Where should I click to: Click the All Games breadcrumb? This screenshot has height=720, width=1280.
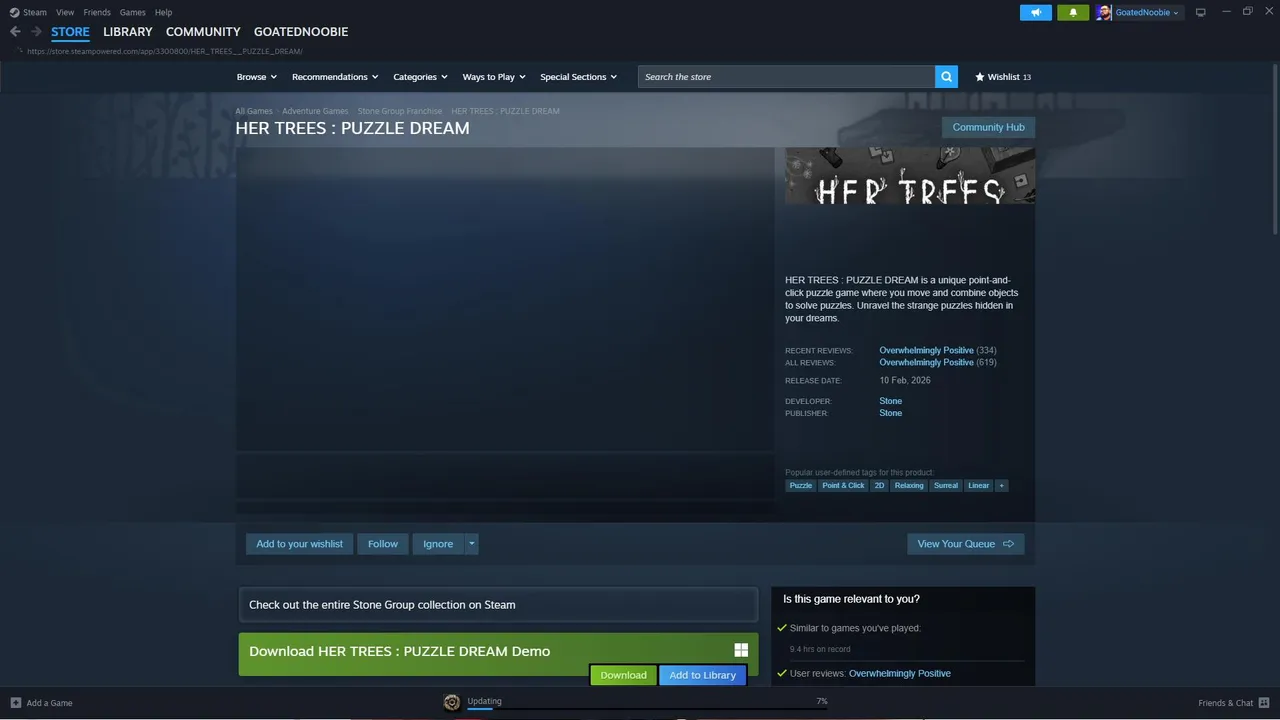[x=254, y=111]
